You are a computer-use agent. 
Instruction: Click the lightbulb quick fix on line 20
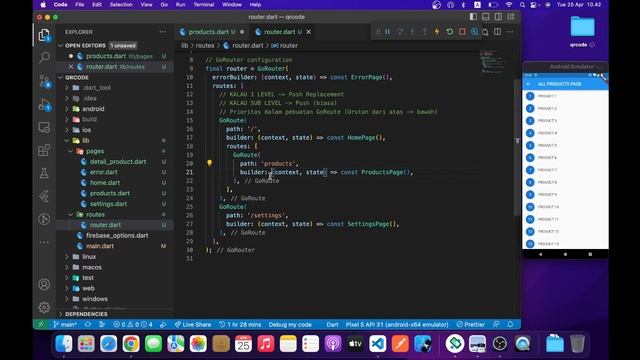coord(209,163)
